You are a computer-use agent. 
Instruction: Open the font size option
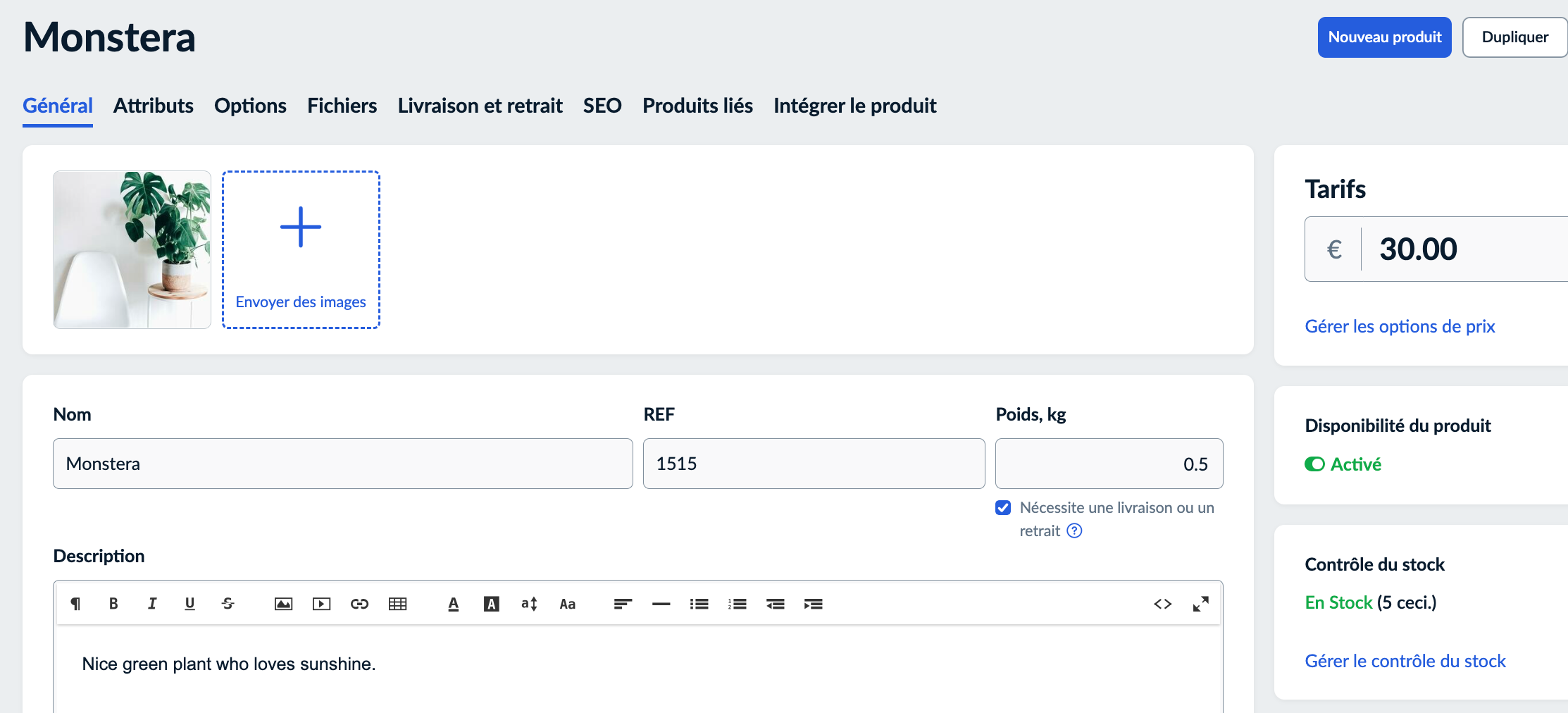529,604
